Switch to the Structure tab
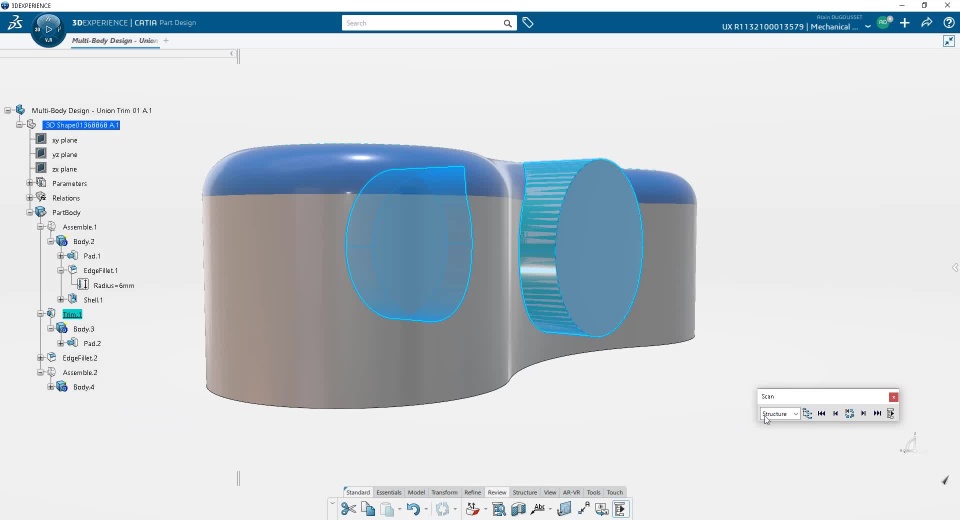Image resolution: width=960 pixels, height=520 pixels. point(525,492)
